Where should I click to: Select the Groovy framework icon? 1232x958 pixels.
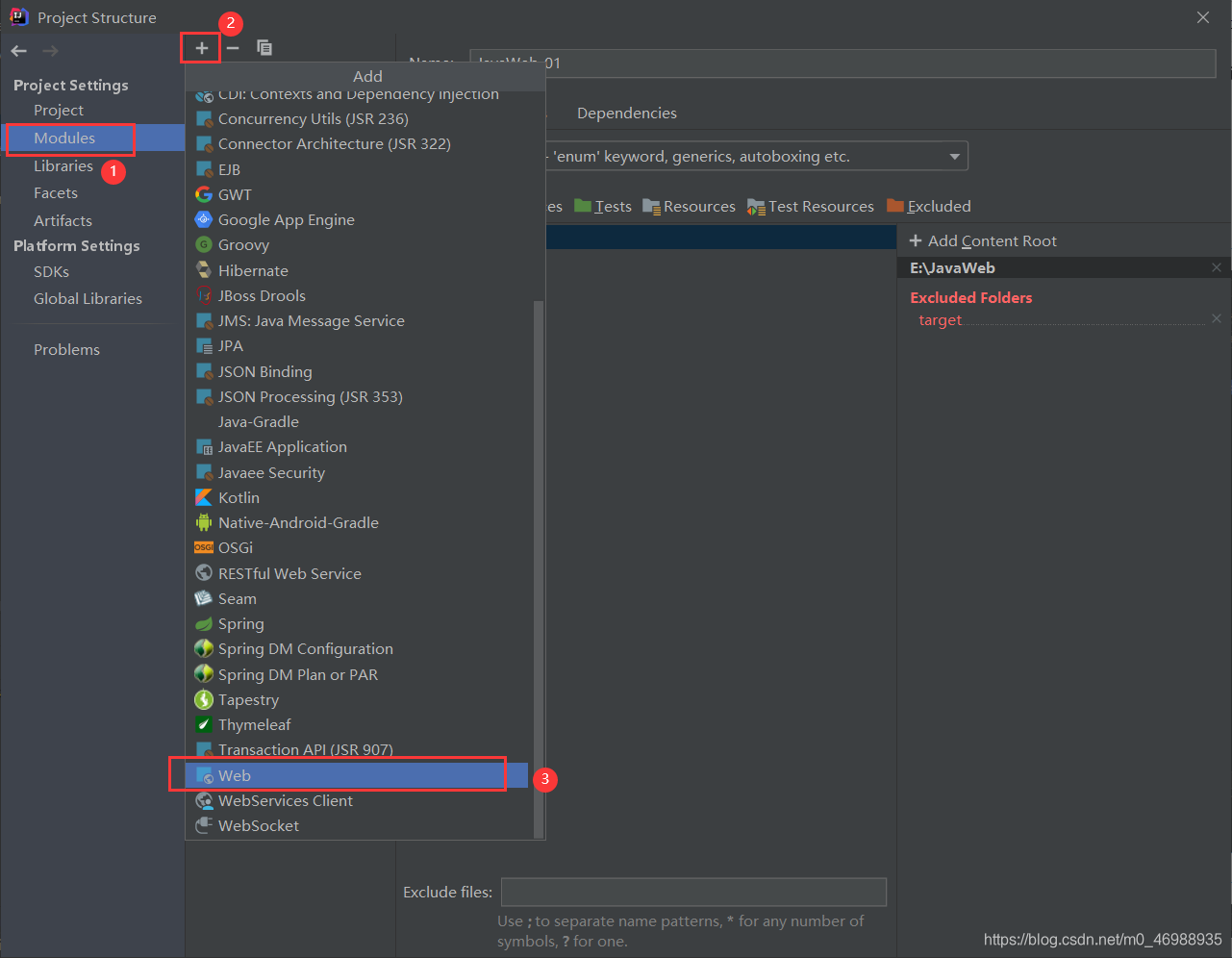[x=204, y=245]
